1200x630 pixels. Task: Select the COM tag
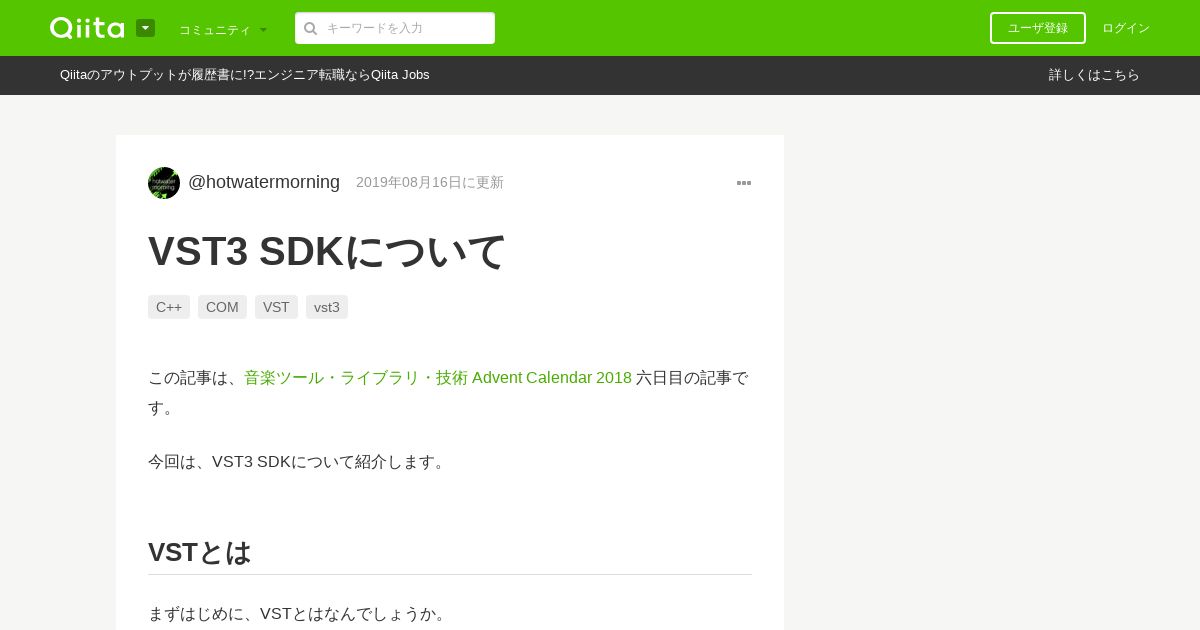[222, 307]
